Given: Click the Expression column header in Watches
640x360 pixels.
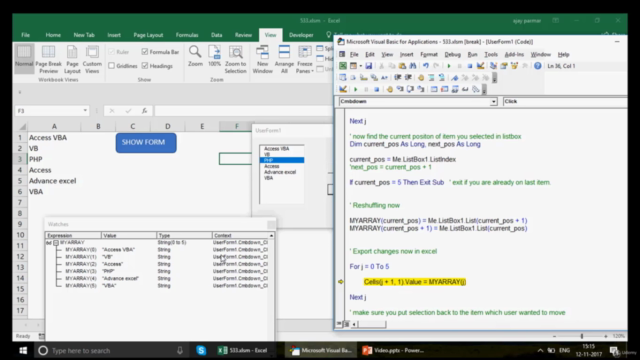Looking at the screenshot, I should coord(73,236).
